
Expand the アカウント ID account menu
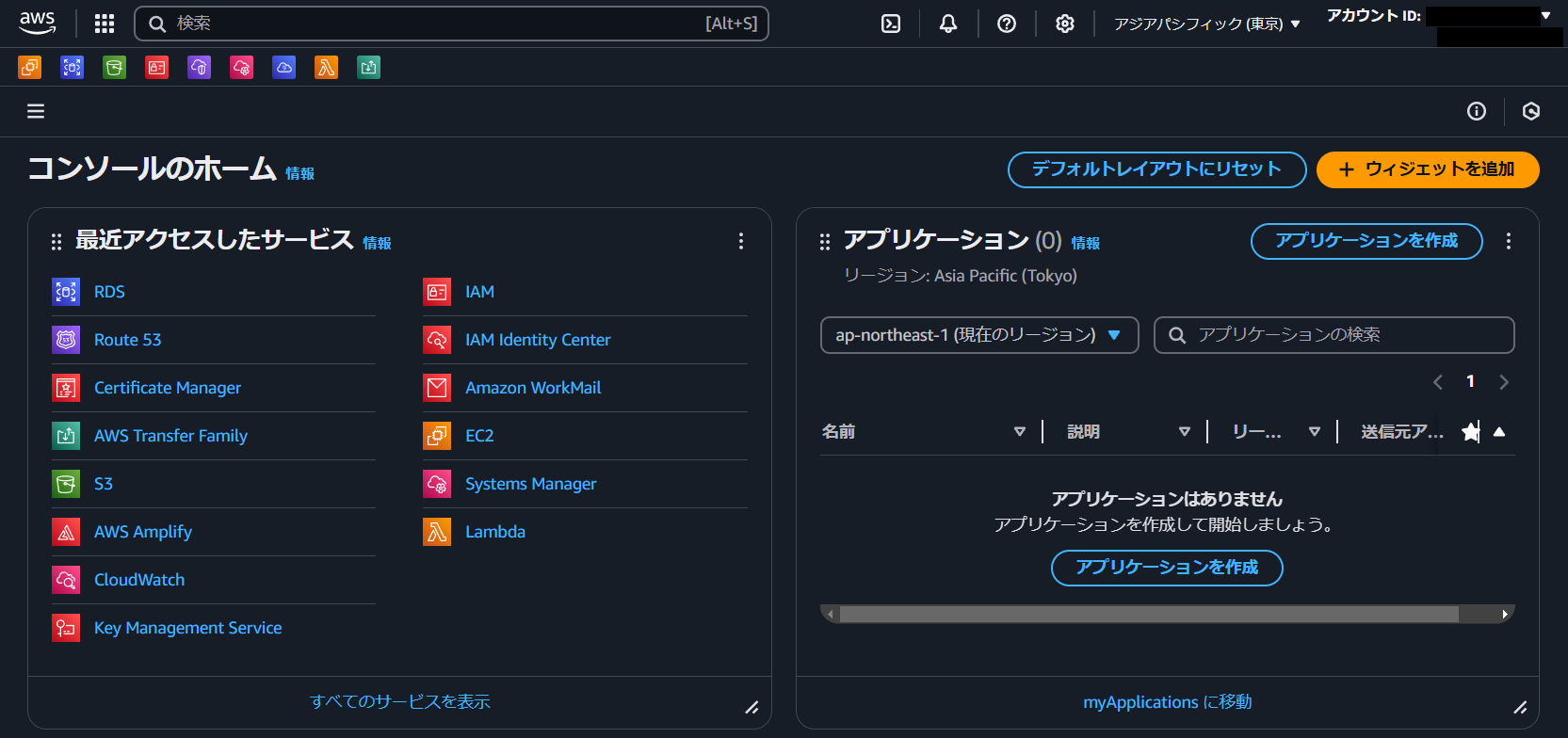tap(1438, 16)
